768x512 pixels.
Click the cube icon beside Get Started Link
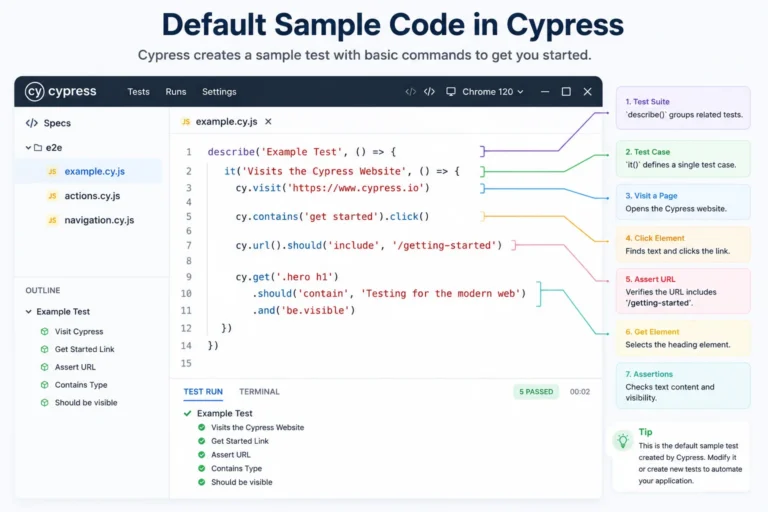(x=45, y=349)
